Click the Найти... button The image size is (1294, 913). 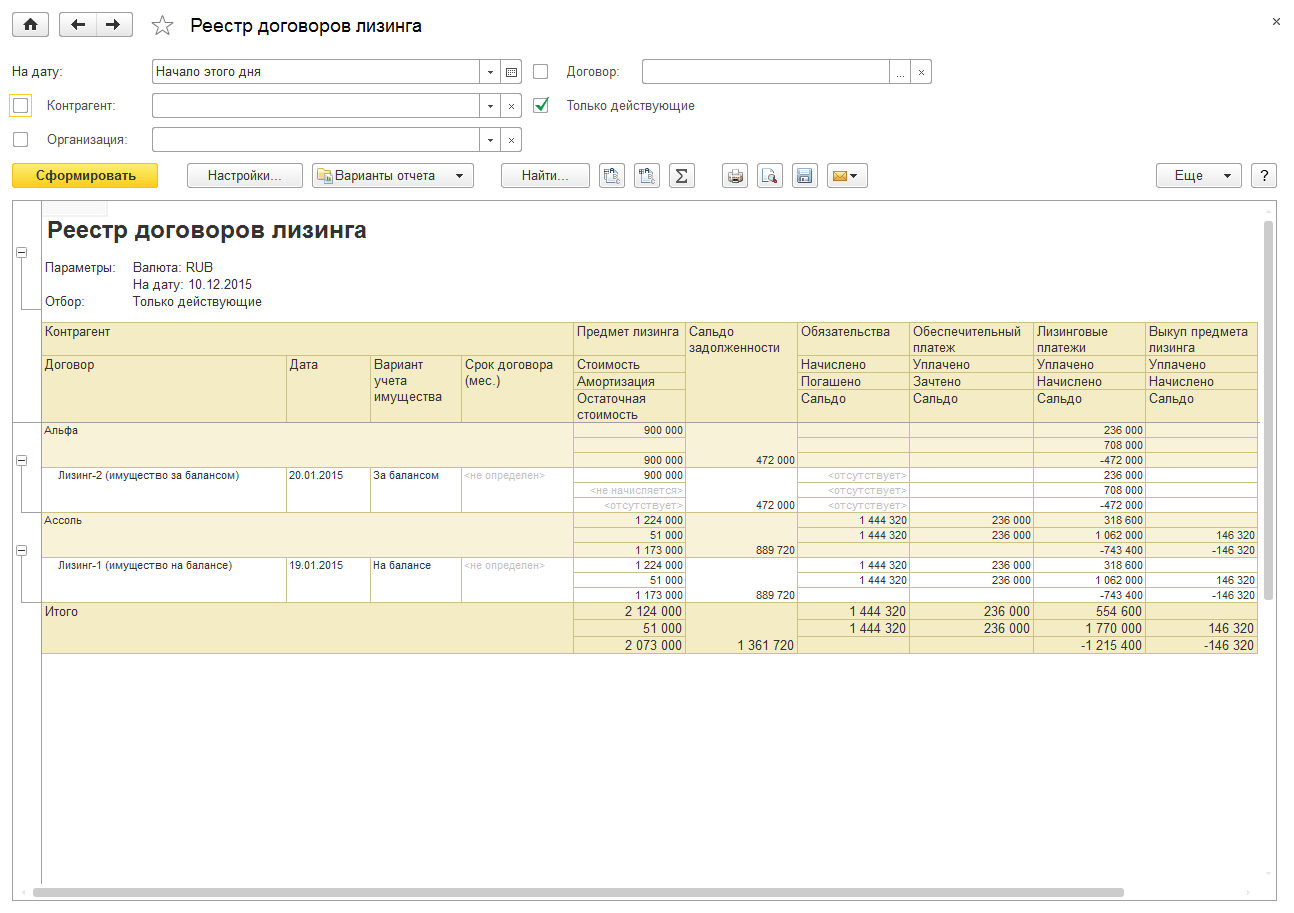click(x=545, y=176)
